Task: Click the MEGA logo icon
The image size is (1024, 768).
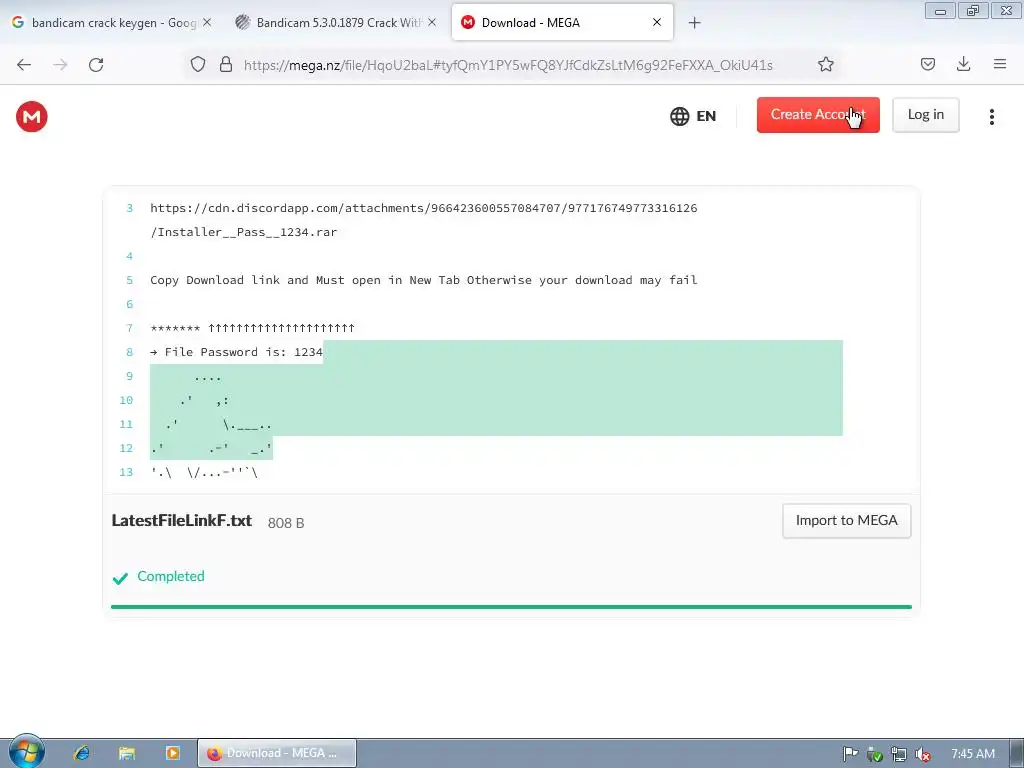Action: 31,117
